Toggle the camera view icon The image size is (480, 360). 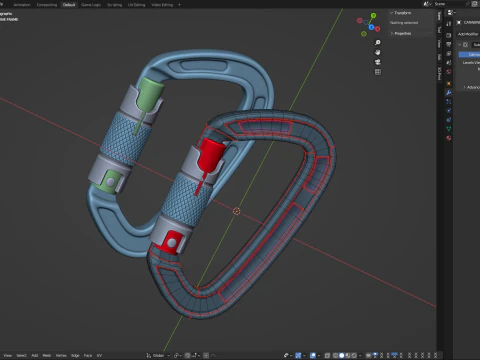(378, 62)
